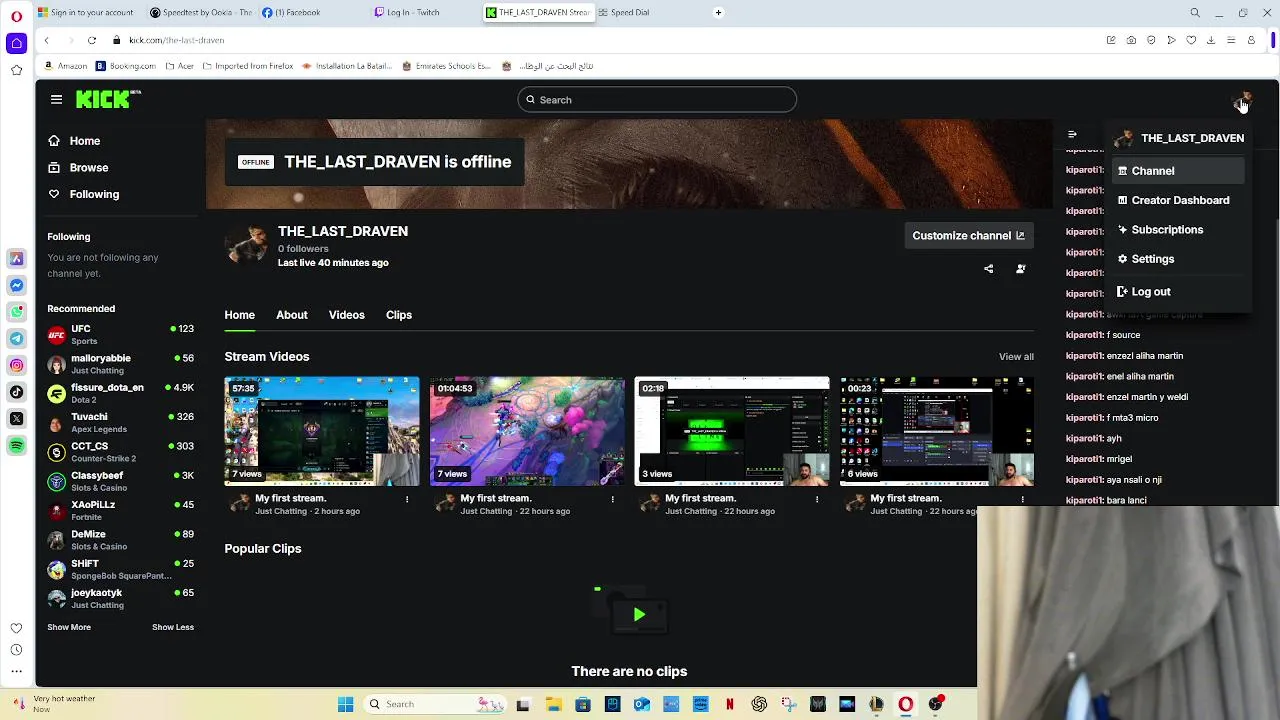
Task: Click the Kick search field
Action: (657, 100)
